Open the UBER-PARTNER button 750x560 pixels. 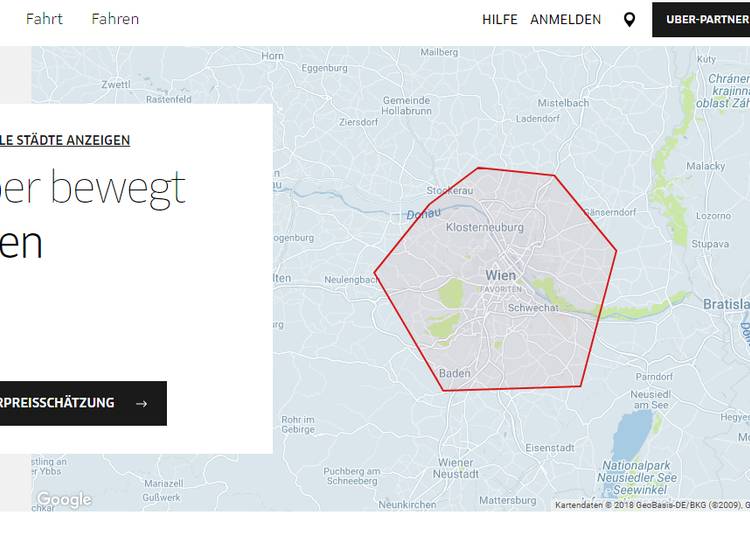coord(701,20)
